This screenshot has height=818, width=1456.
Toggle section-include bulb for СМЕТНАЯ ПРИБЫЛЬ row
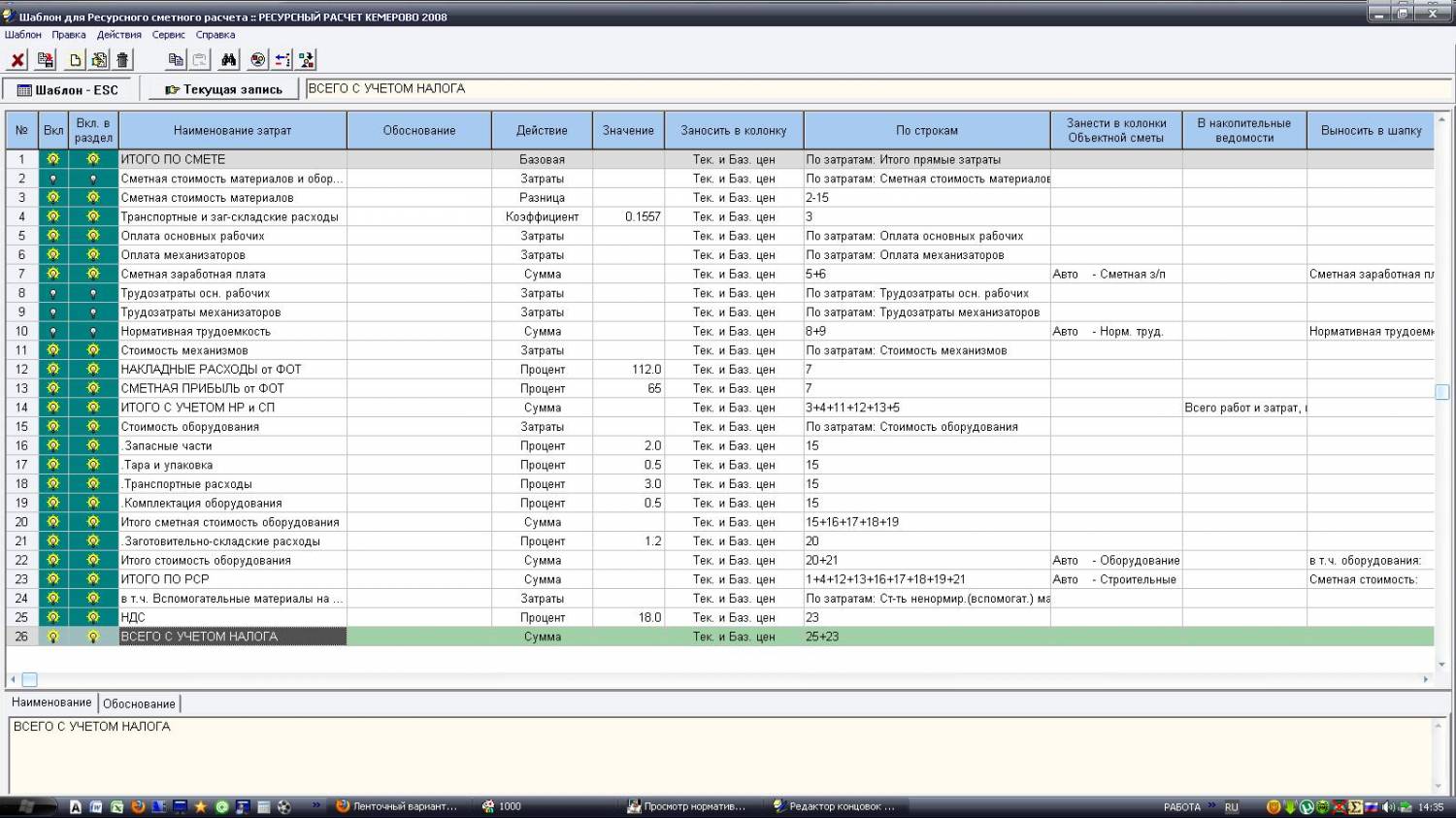point(93,388)
